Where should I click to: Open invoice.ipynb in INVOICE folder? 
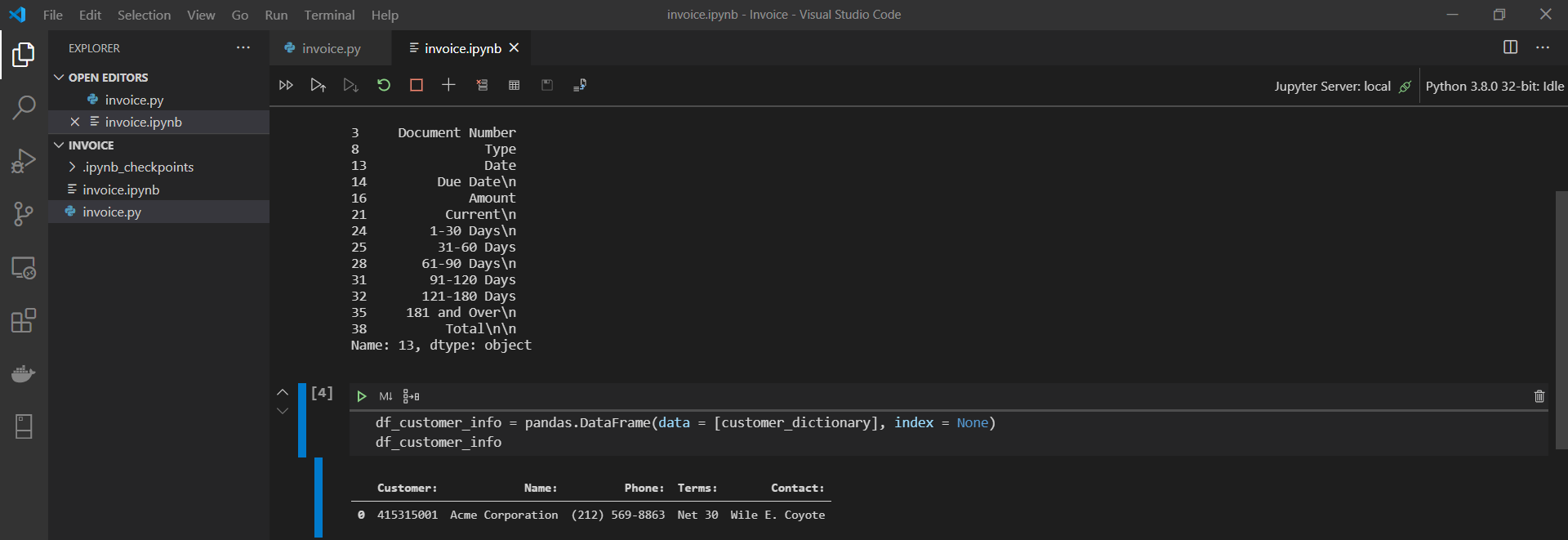[159, 190]
